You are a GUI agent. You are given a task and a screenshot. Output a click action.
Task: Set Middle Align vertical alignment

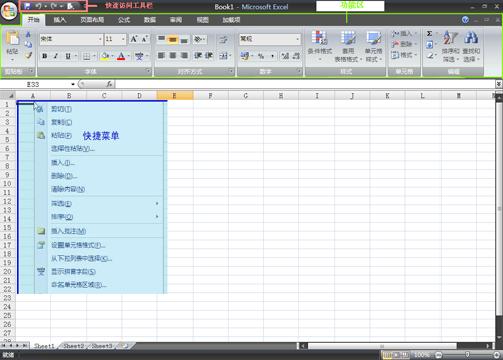172,39
